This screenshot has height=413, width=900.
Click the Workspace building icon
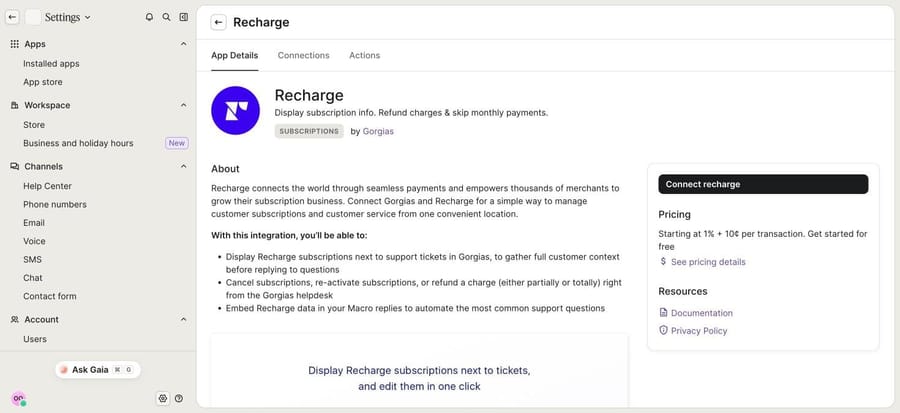[x=15, y=106]
